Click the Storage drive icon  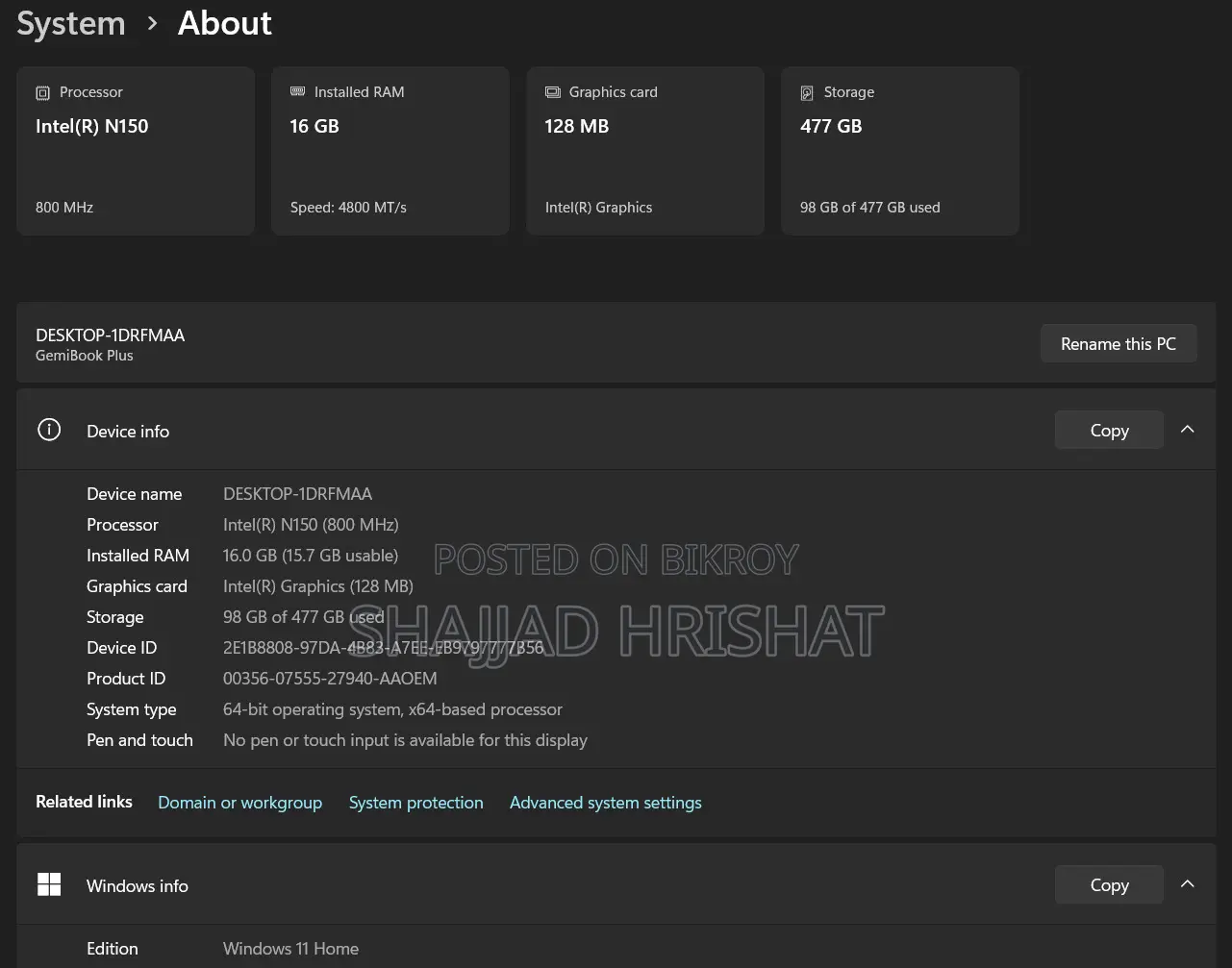click(x=807, y=93)
